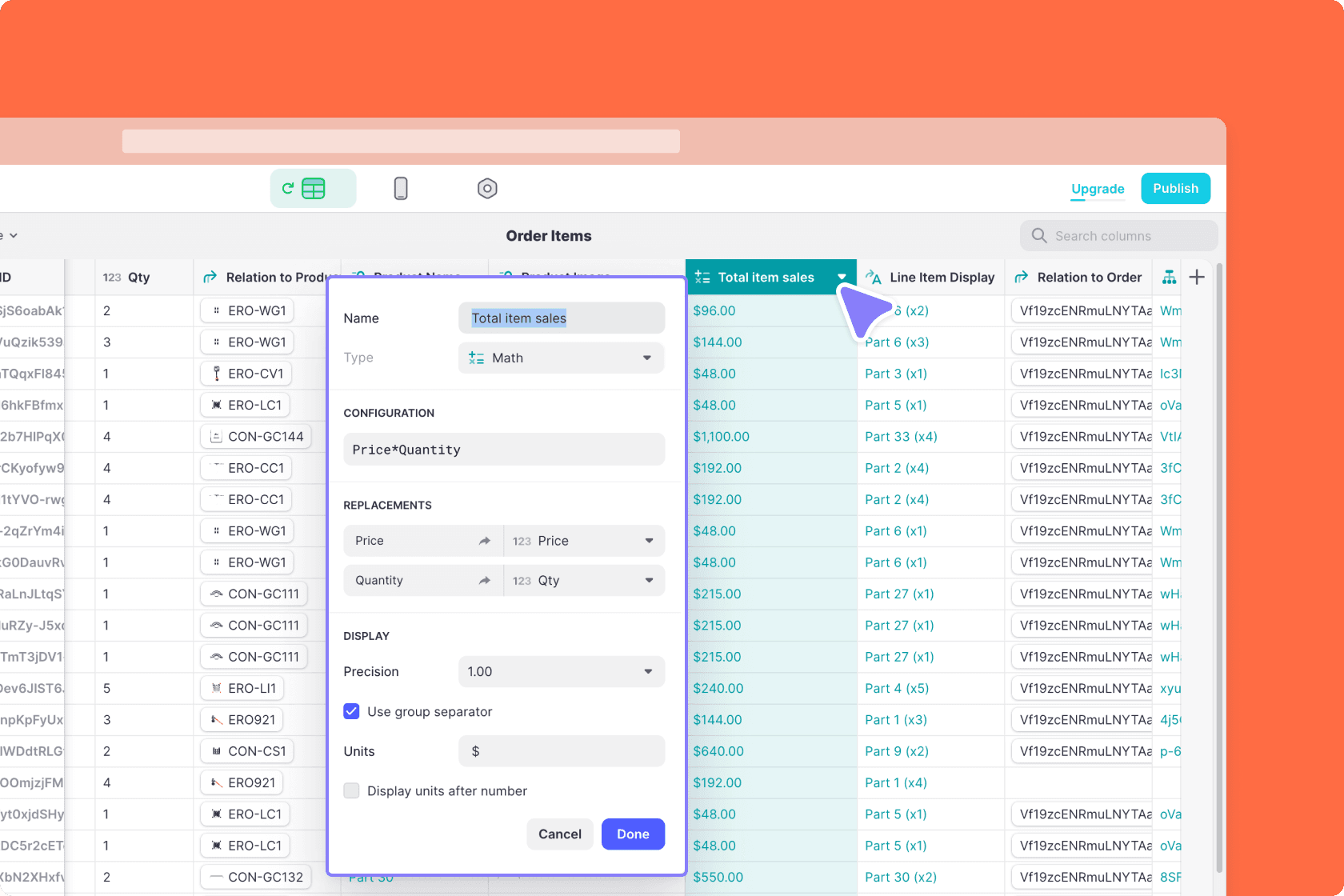The height and width of the screenshot is (896, 1344).
Task: Switch to mobile layout view
Action: [x=401, y=189]
